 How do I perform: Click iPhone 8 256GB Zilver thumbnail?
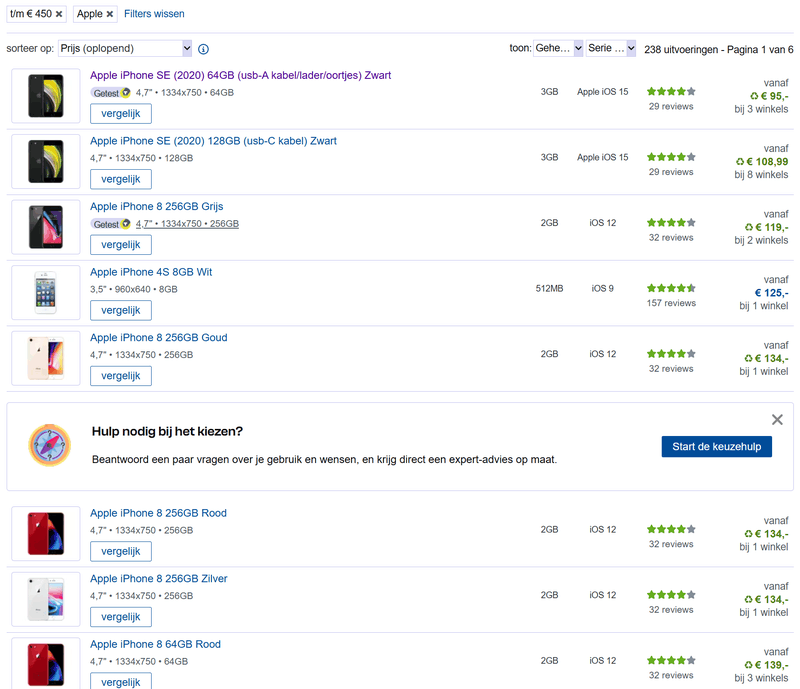[46, 599]
